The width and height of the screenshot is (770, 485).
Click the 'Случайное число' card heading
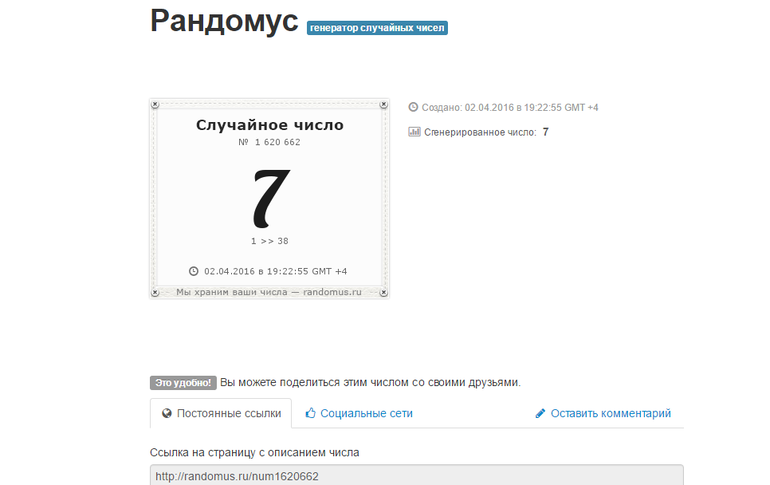point(270,125)
